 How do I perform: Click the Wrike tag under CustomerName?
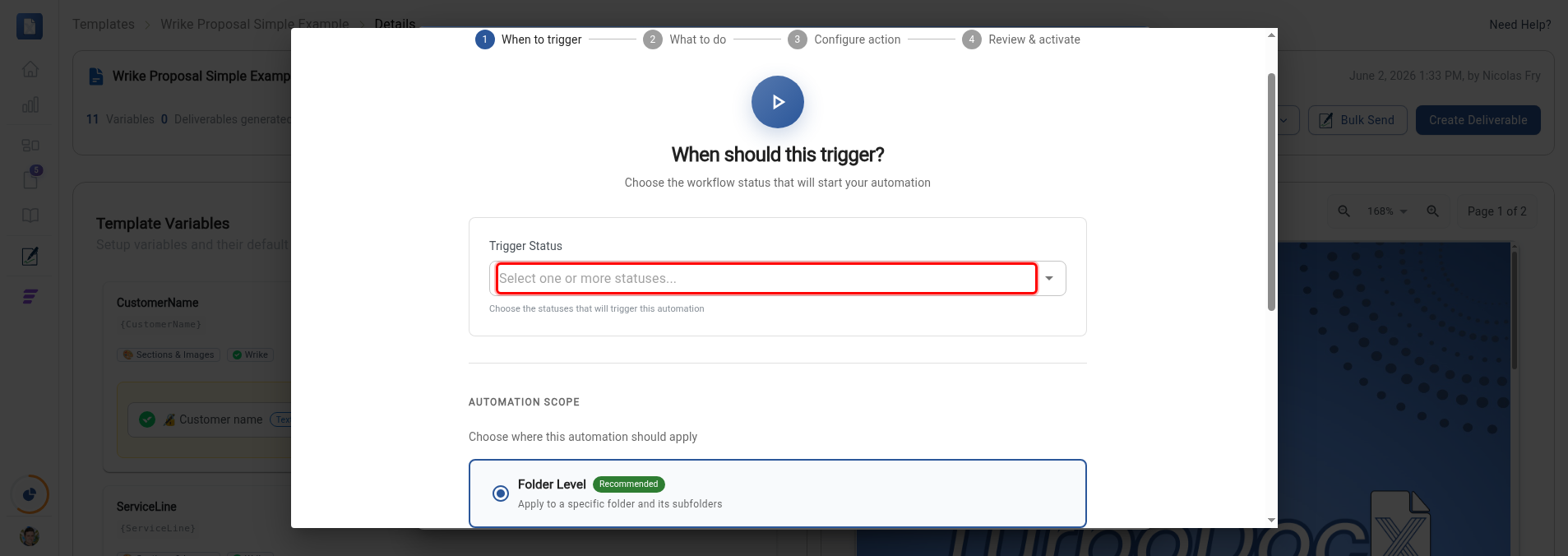click(250, 354)
